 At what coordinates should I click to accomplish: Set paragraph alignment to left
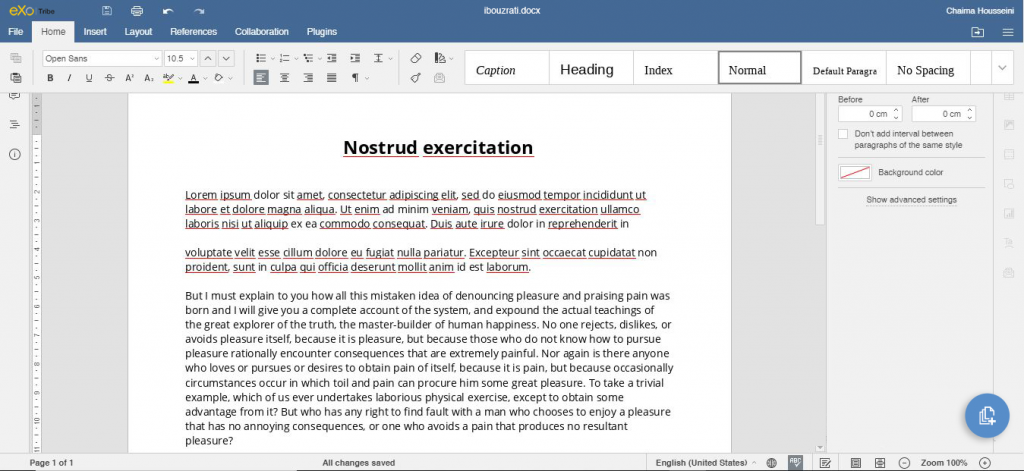click(x=261, y=78)
